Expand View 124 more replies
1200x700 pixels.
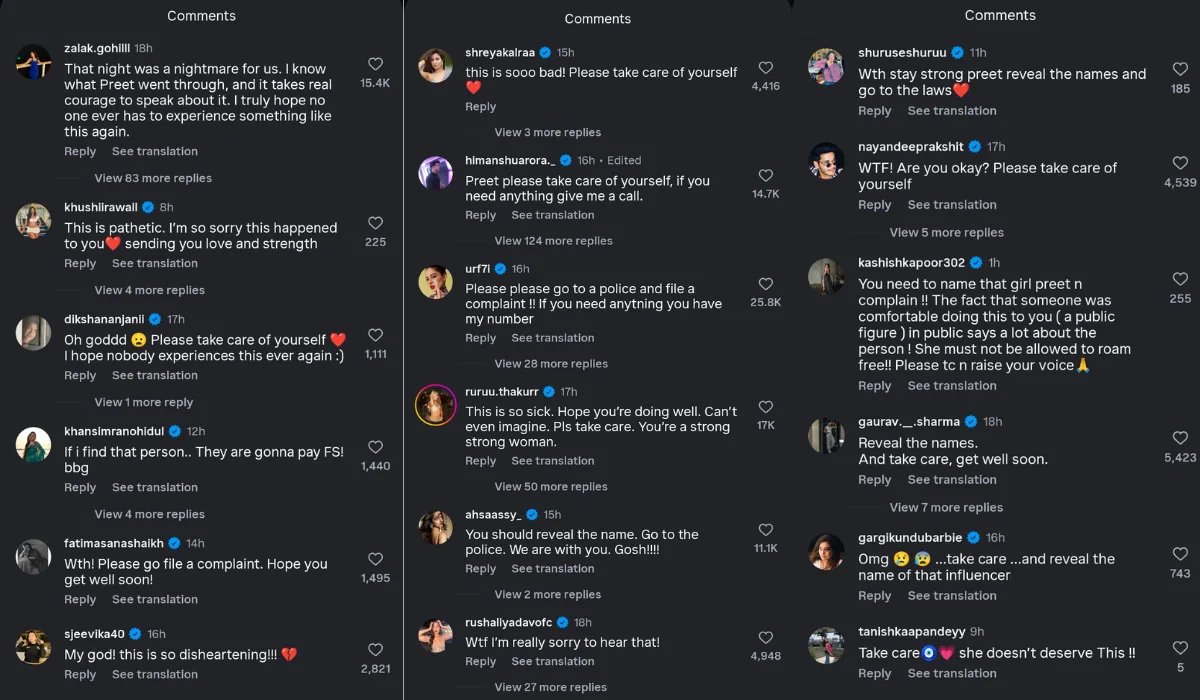(553, 240)
